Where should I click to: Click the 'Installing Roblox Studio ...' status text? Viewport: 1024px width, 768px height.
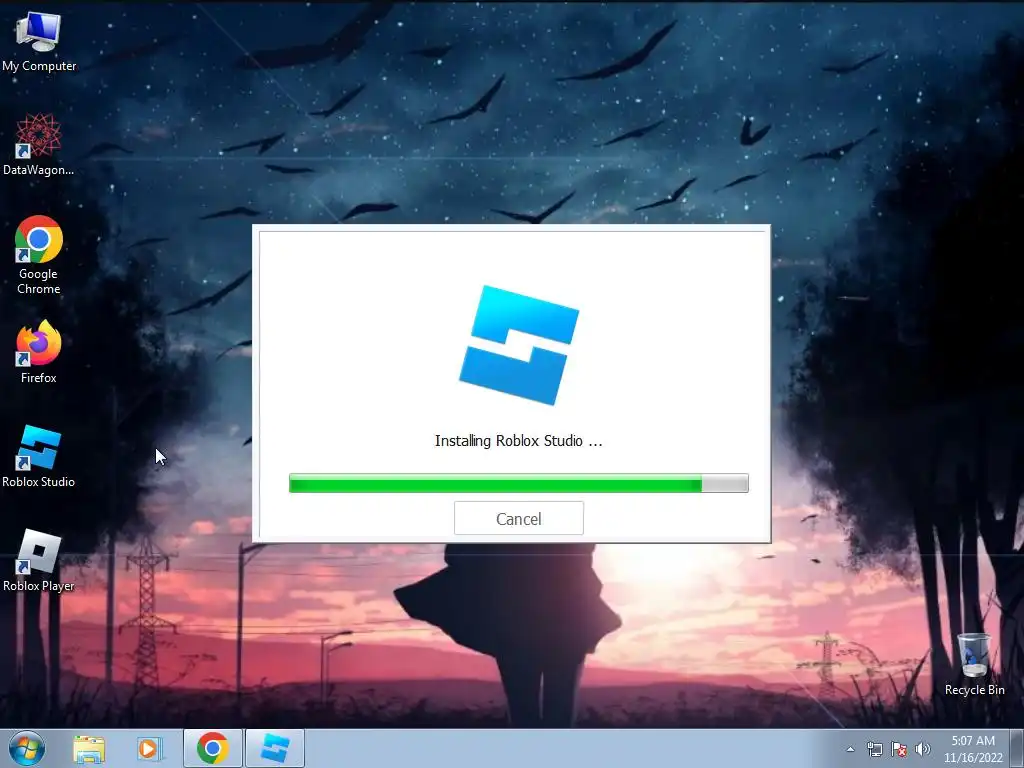[x=519, y=441]
